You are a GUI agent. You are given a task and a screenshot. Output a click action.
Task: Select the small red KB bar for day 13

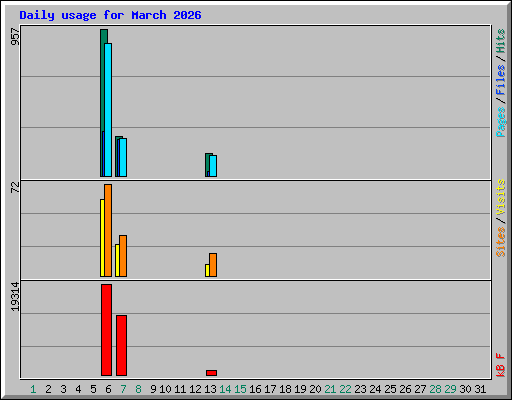211,373
